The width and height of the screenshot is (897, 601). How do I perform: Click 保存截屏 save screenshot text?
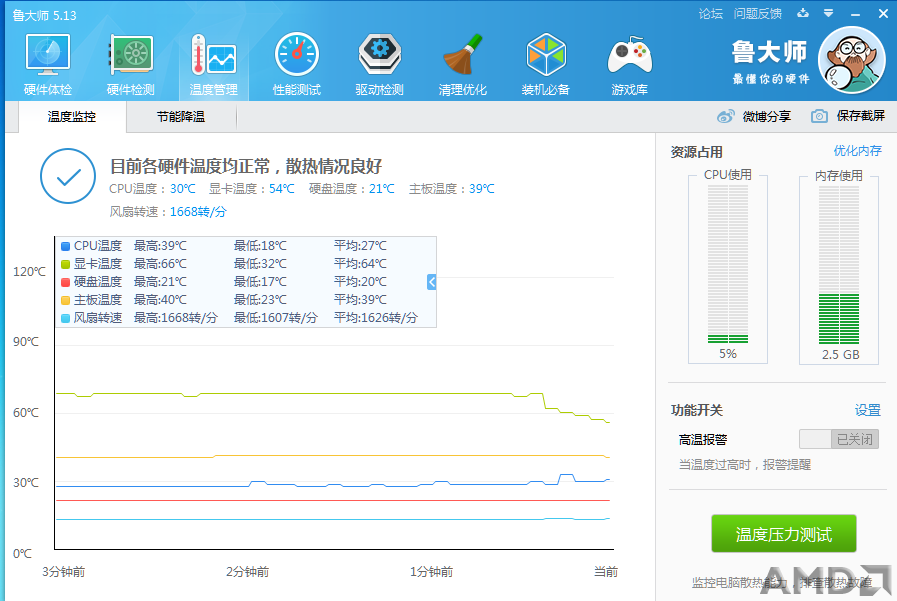pos(860,116)
